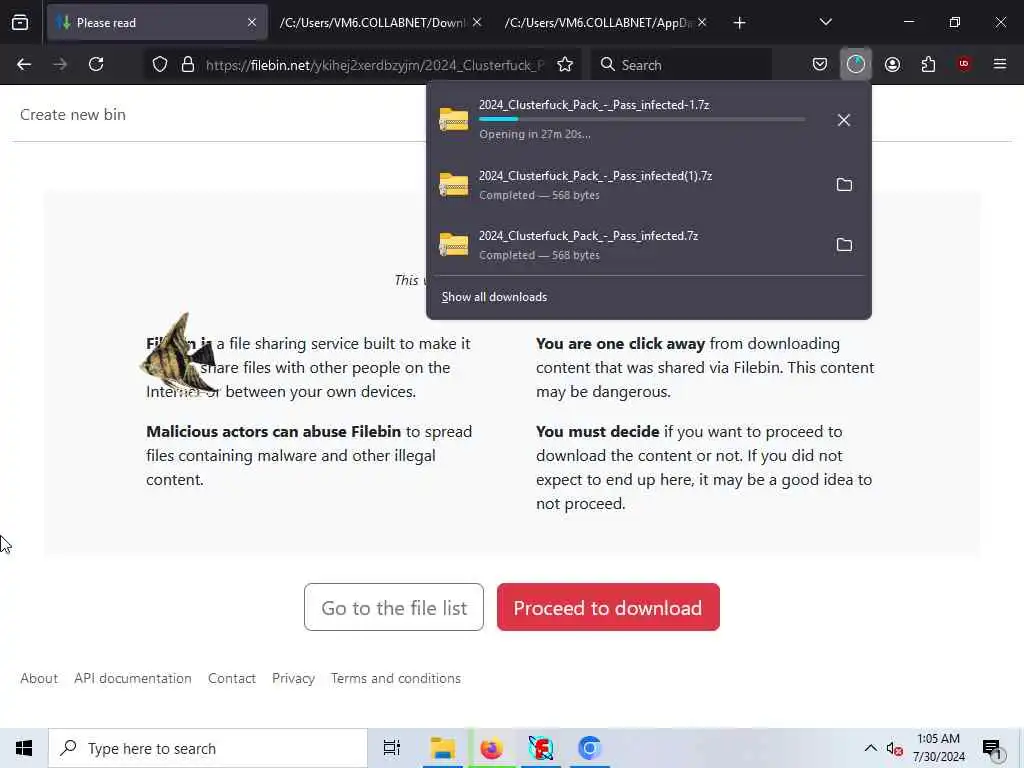The width and height of the screenshot is (1024, 768).
Task: Click the Firefox View icon in the tab bar
Action: click(x=20, y=22)
